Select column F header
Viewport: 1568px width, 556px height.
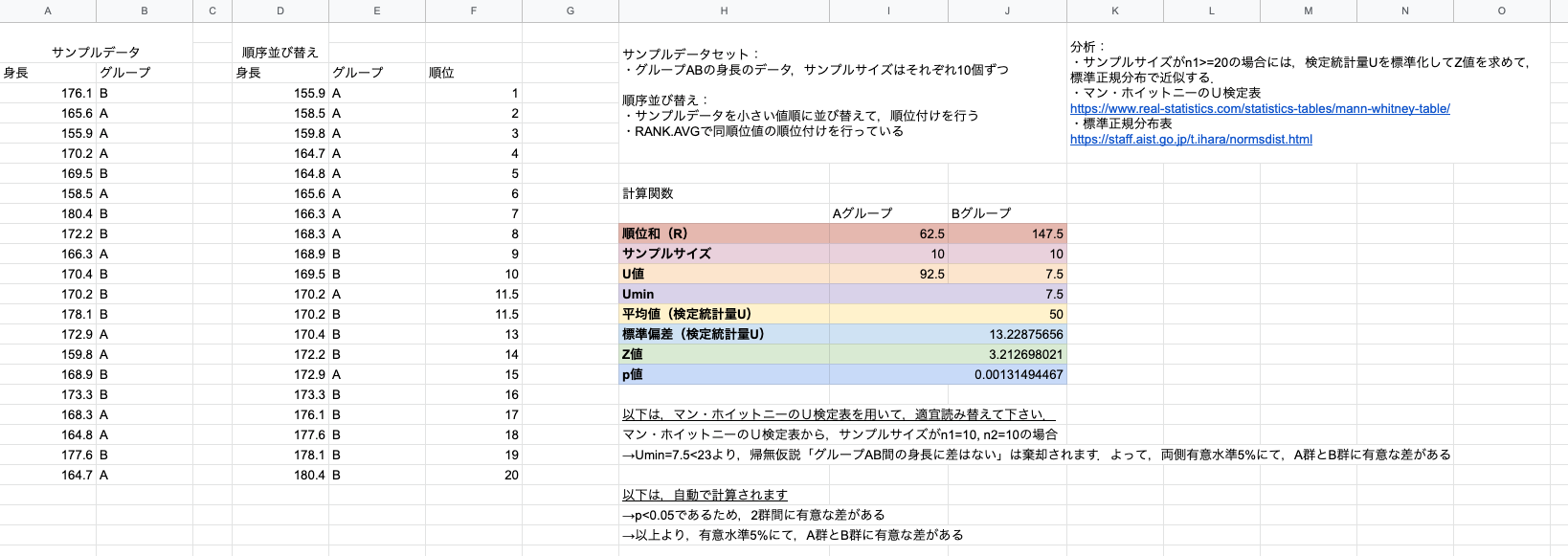[x=474, y=11]
